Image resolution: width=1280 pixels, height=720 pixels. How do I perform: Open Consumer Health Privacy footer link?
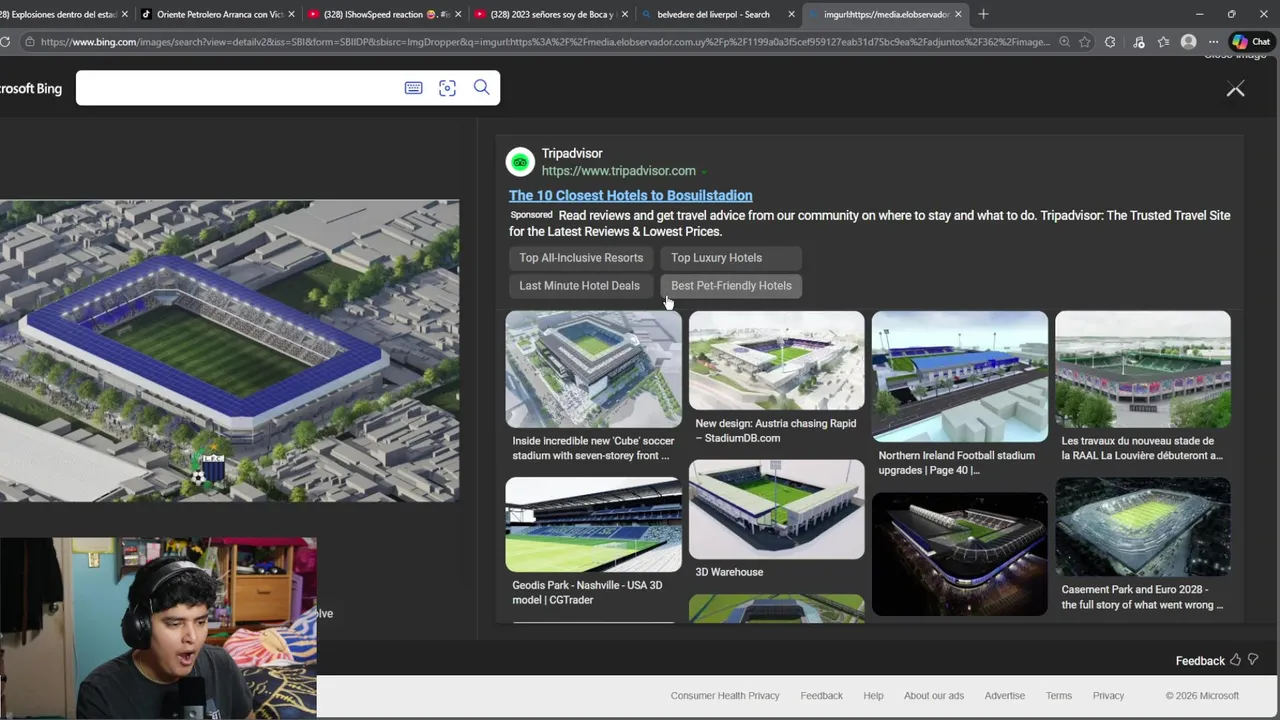(725, 696)
